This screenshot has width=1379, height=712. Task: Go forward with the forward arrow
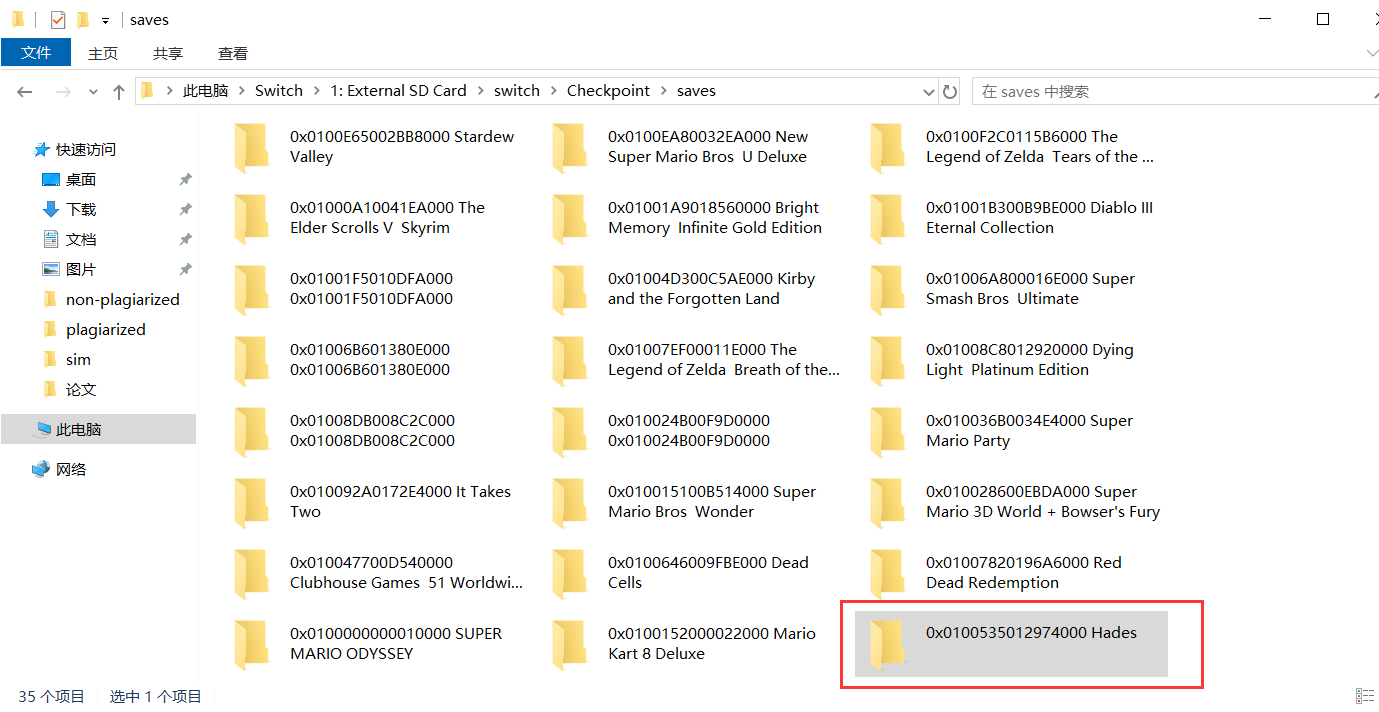point(63,91)
